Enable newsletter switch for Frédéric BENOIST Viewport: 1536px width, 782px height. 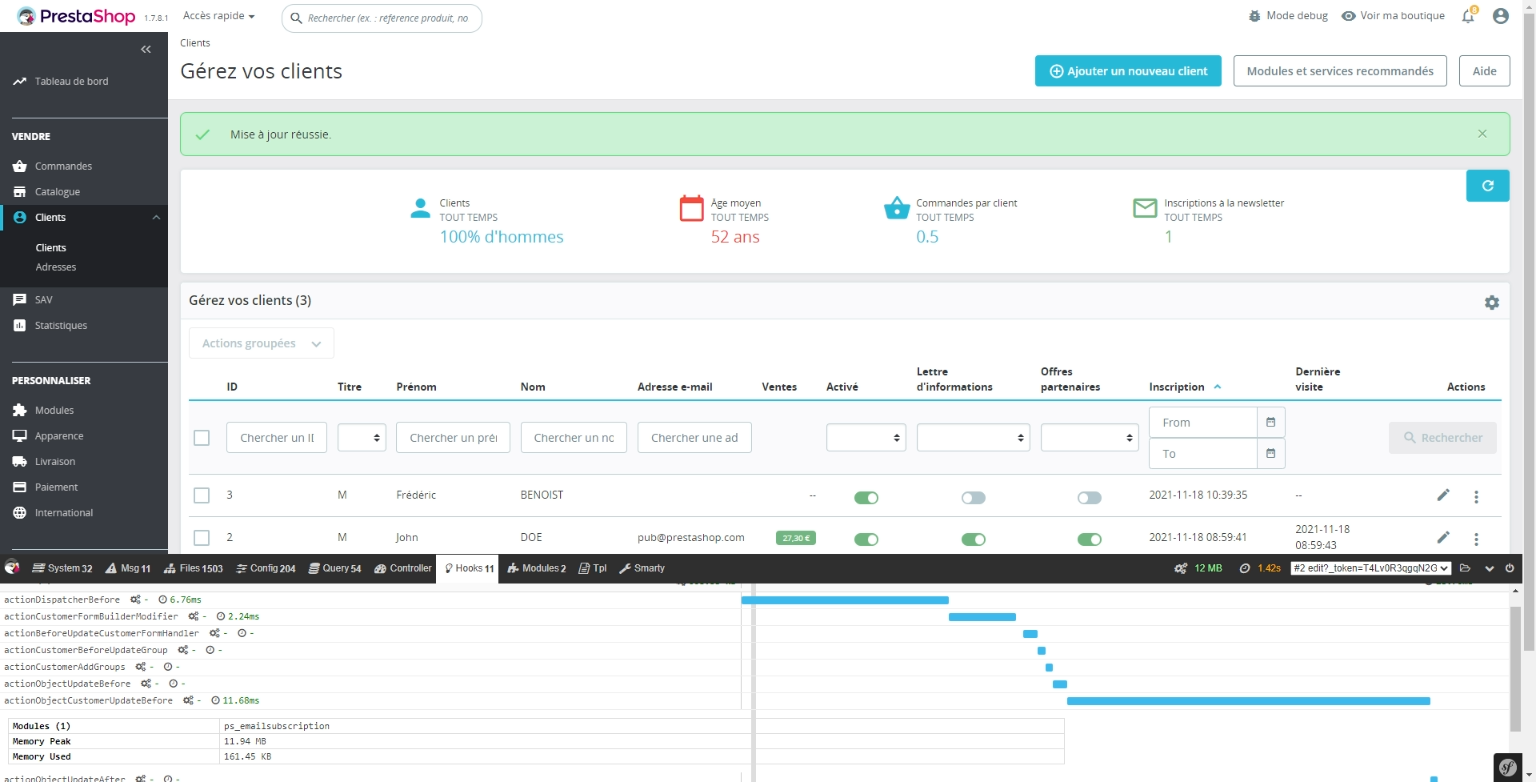[973, 497]
